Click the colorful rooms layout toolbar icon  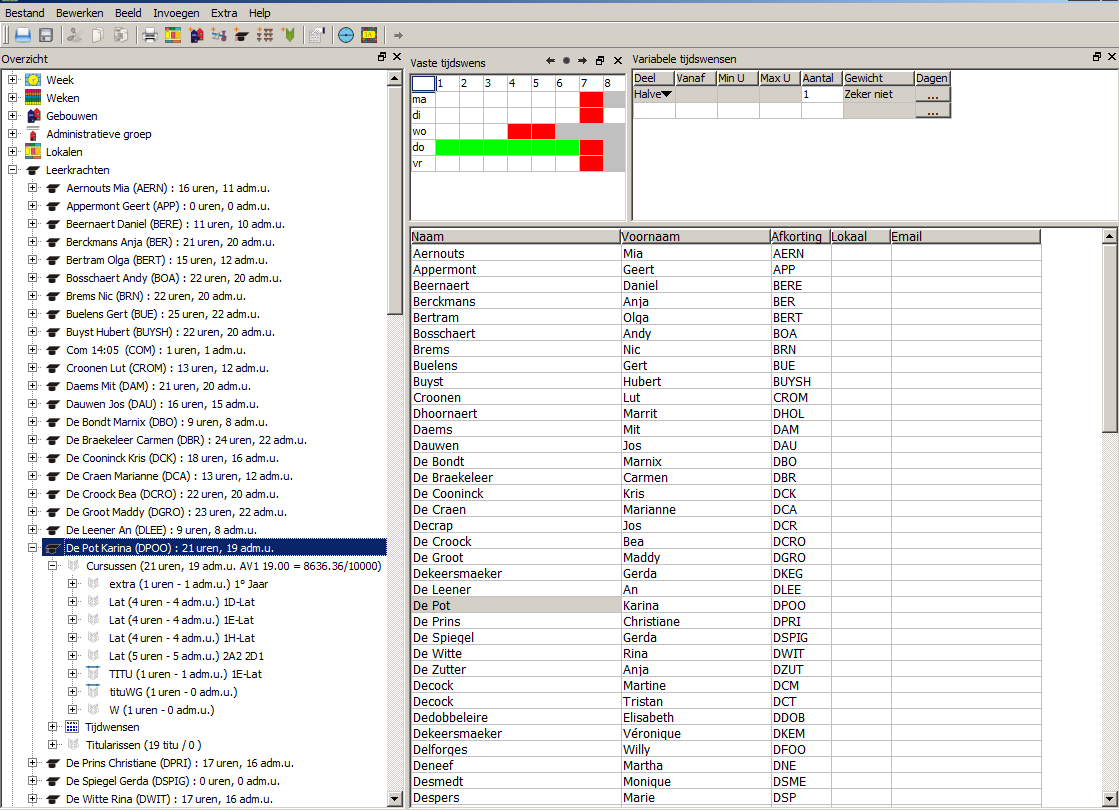pyautogui.click(x=173, y=35)
